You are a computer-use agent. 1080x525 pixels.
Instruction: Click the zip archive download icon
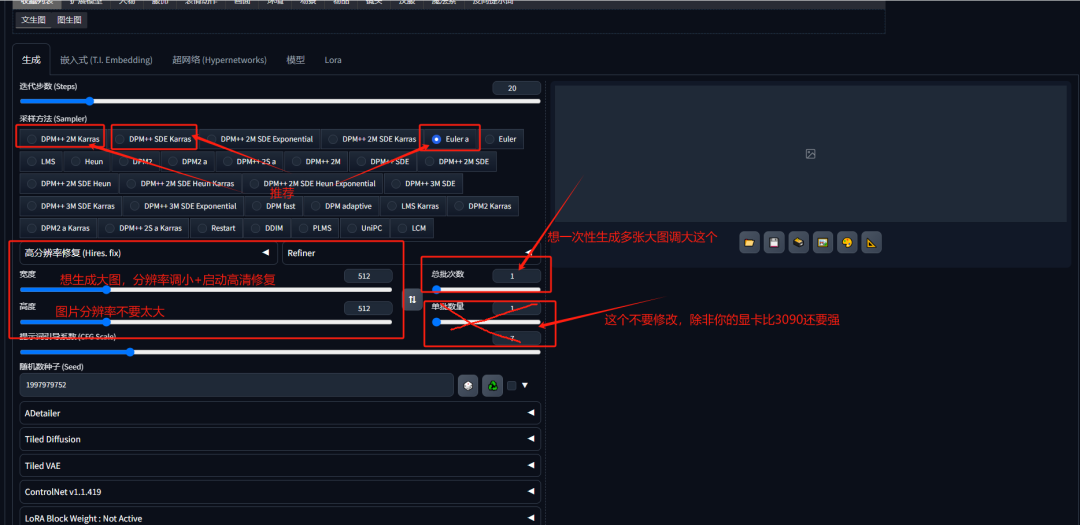point(798,243)
